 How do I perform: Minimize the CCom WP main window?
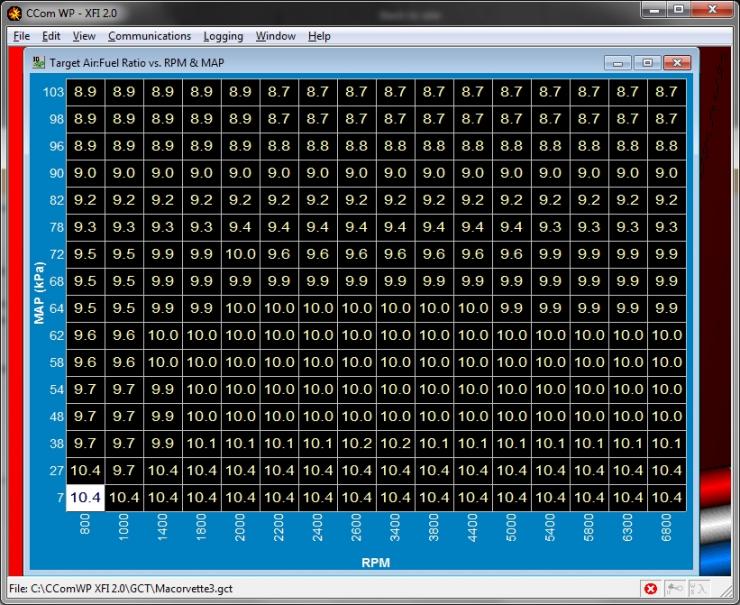[654, 9]
